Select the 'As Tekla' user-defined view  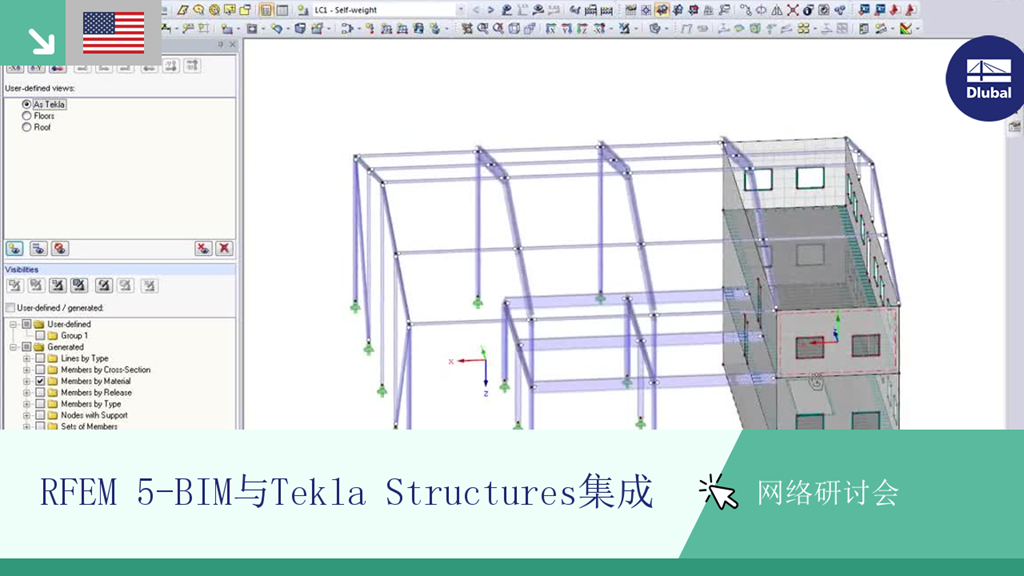pos(27,104)
